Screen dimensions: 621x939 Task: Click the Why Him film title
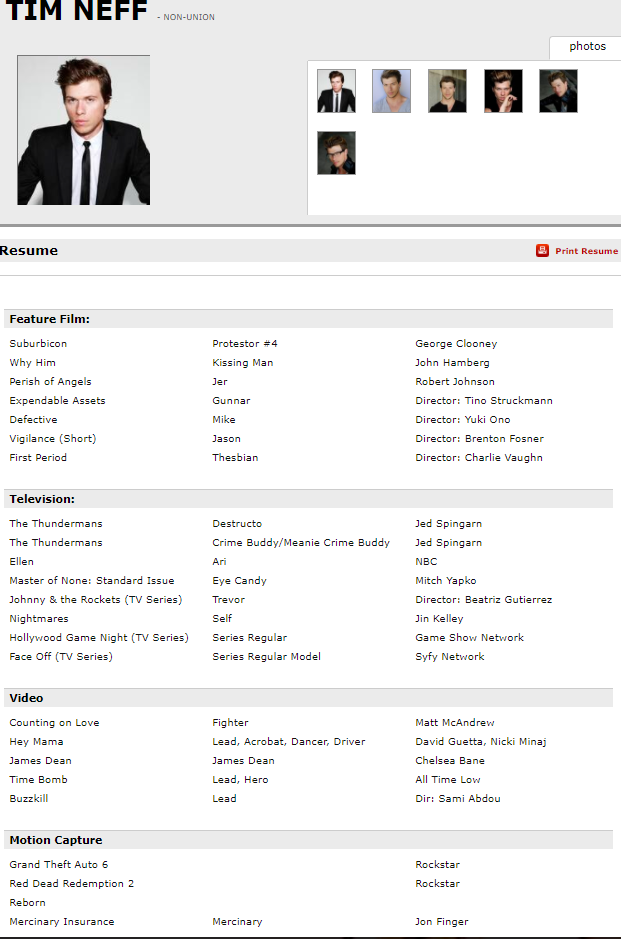point(32,362)
